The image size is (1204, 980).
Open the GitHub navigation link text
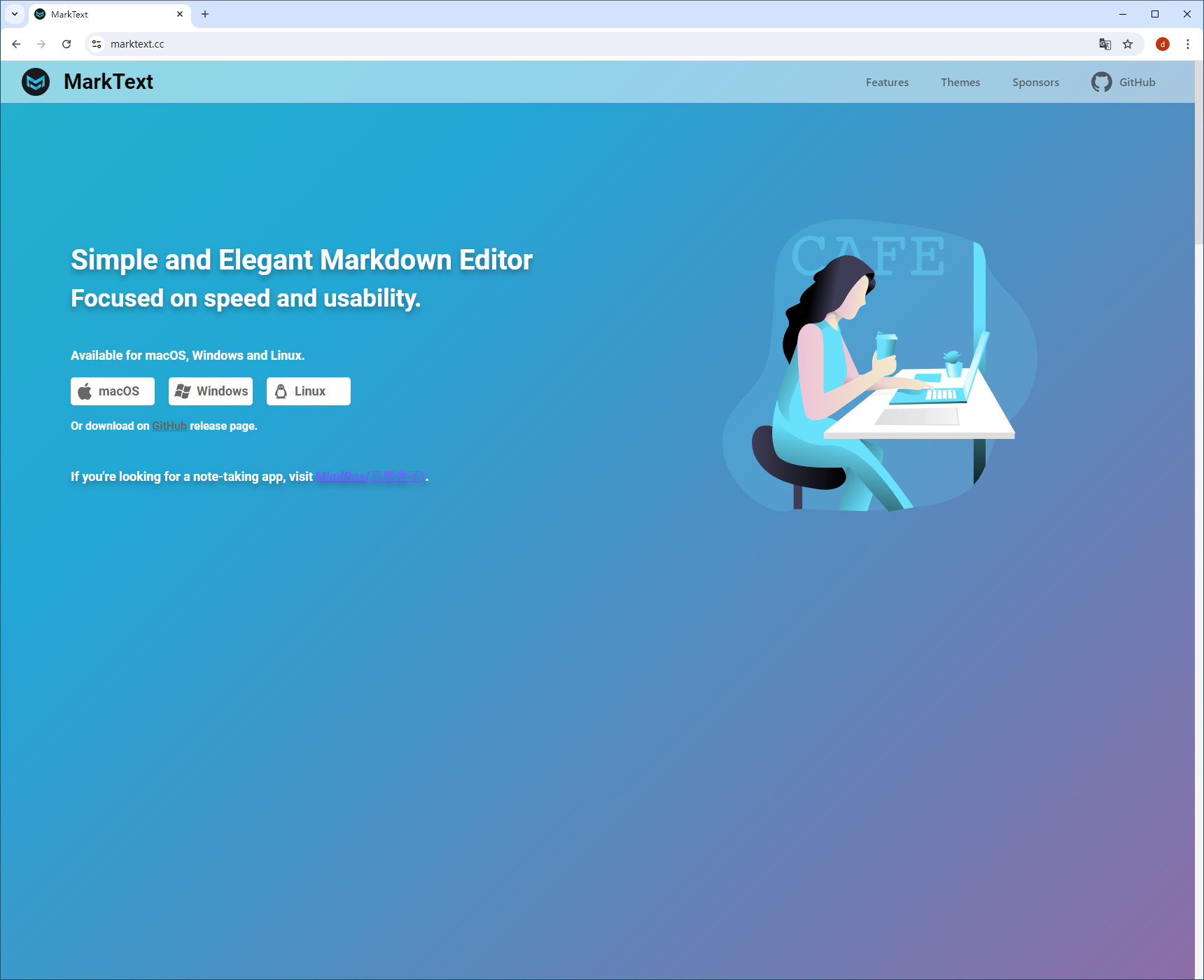(x=1137, y=82)
